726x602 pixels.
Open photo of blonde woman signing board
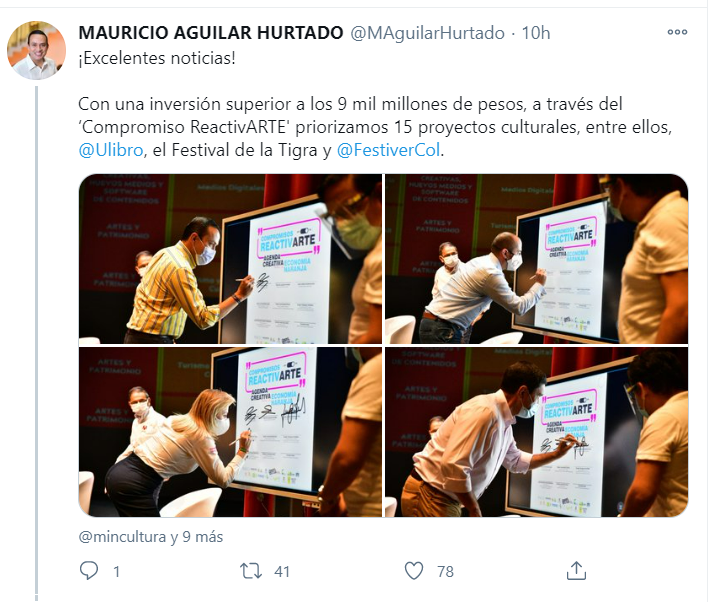click(230, 432)
